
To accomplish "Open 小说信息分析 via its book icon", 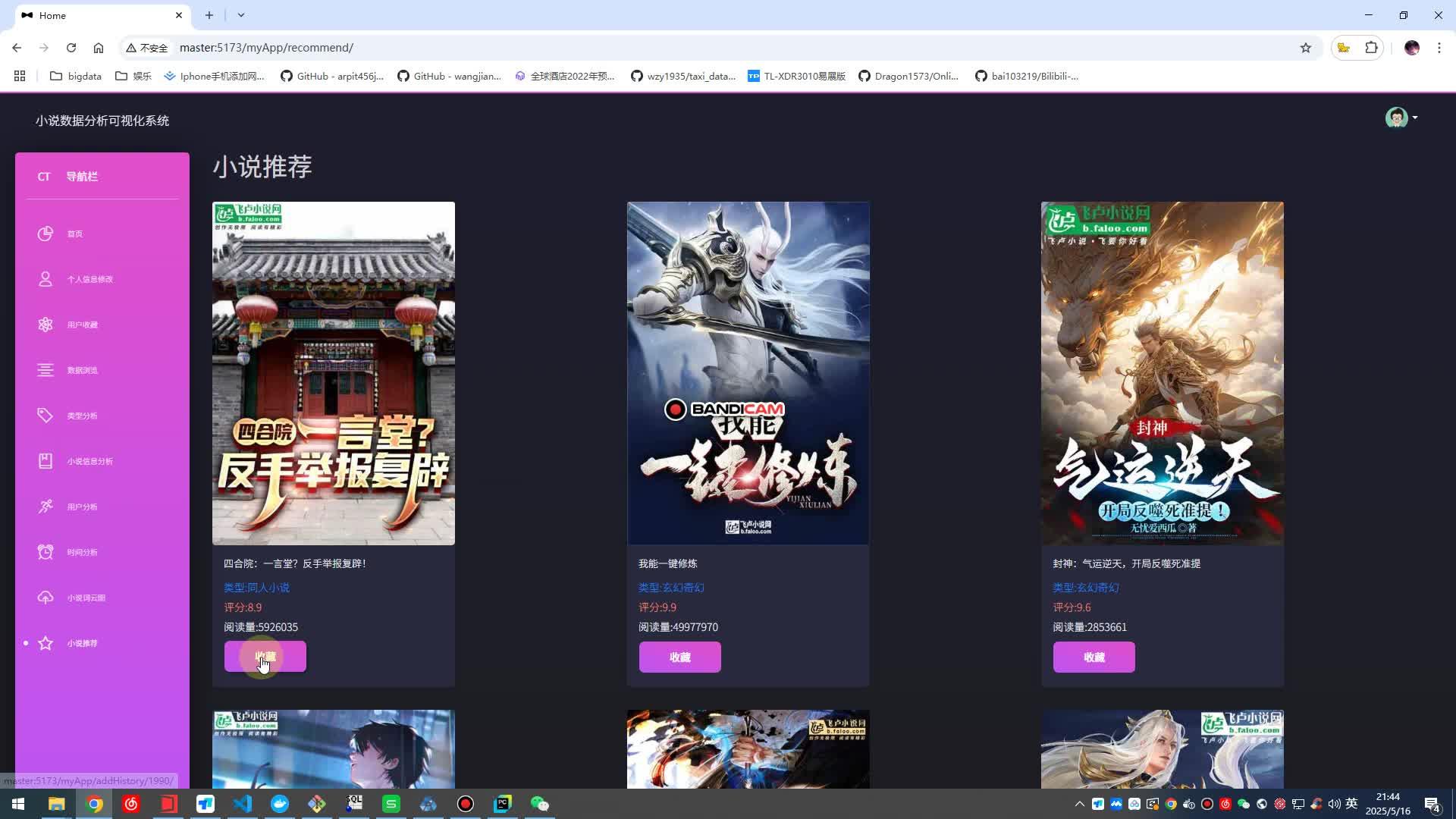I will [x=45, y=461].
